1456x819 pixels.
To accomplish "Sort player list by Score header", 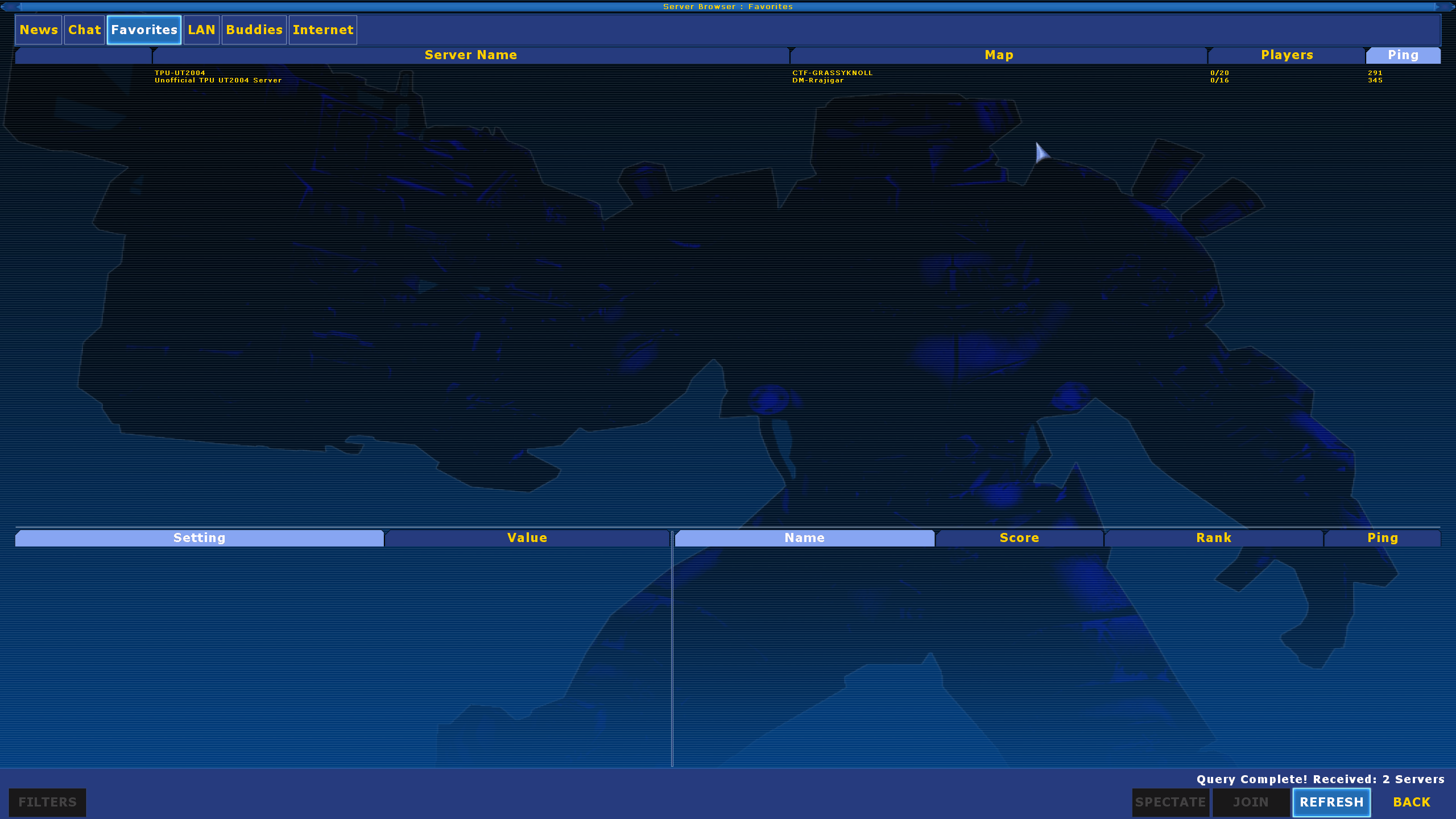I will [x=1019, y=538].
